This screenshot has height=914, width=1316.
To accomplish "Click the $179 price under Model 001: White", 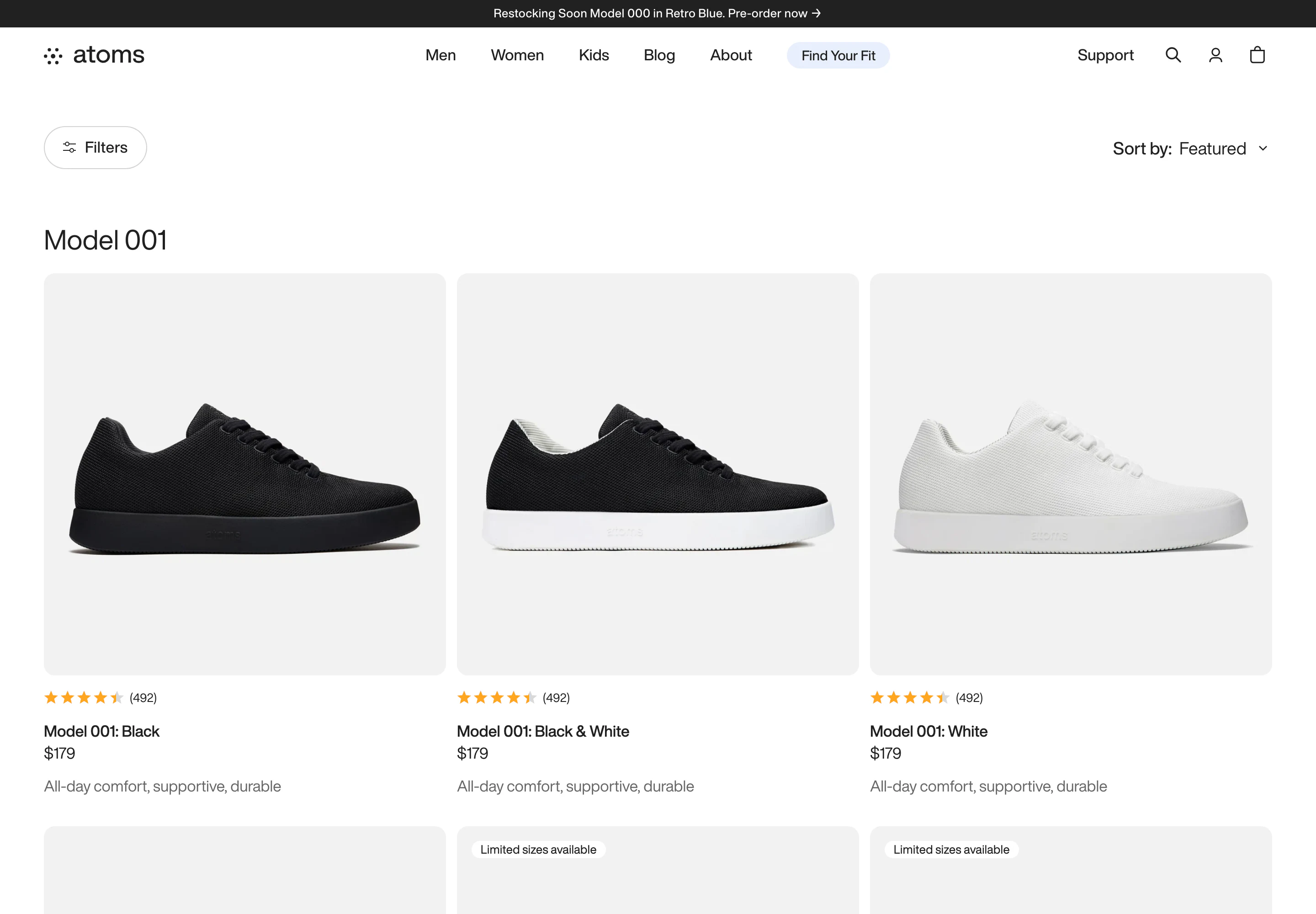I will 886,753.
